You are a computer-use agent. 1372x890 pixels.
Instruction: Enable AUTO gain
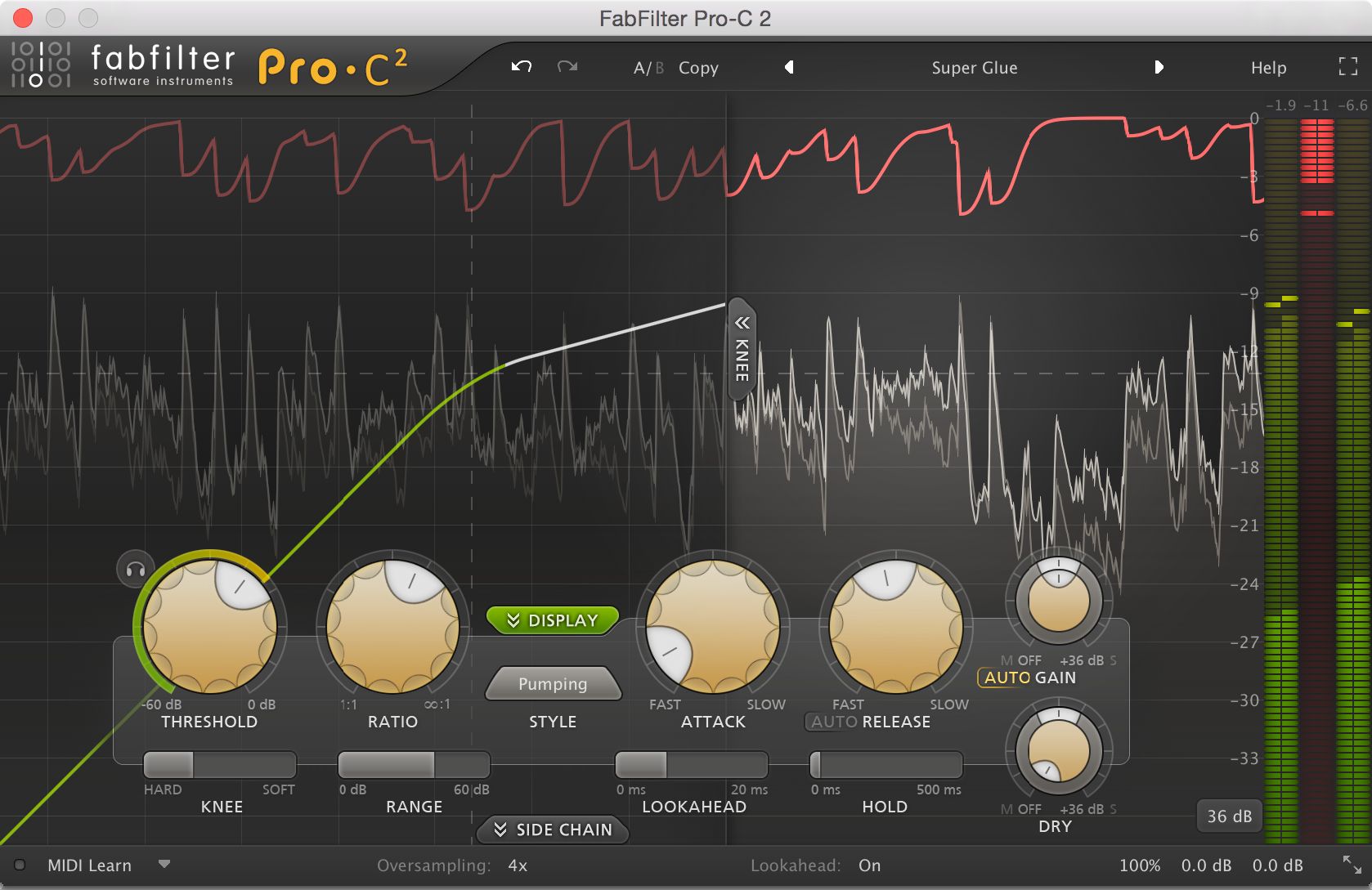(1004, 678)
